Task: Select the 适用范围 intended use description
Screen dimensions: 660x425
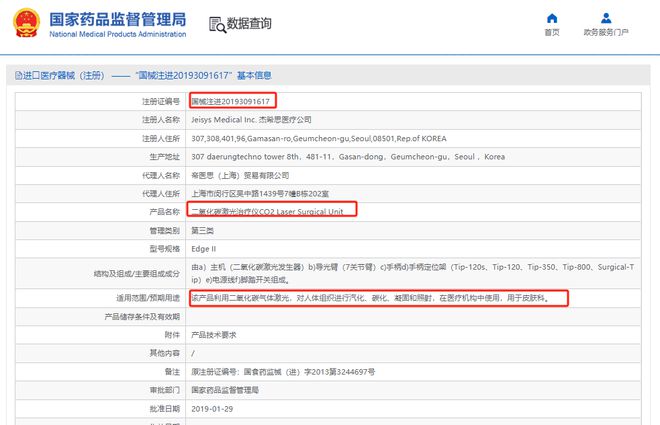Action: coord(370,298)
